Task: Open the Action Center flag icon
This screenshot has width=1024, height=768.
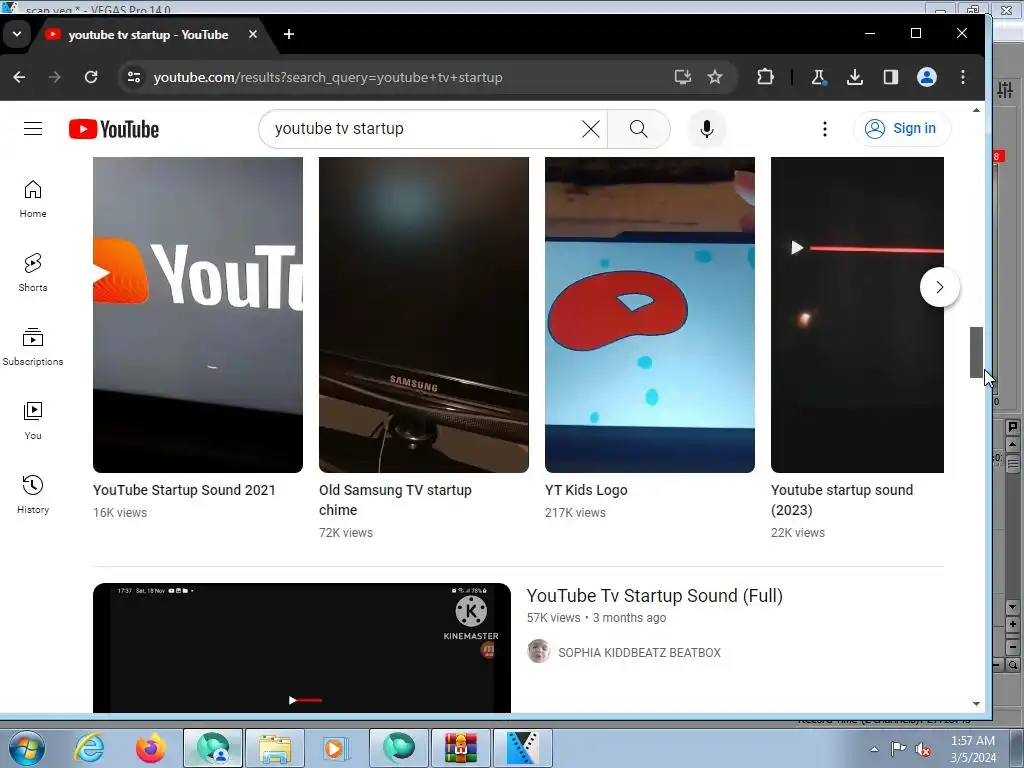Action: pos(899,748)
